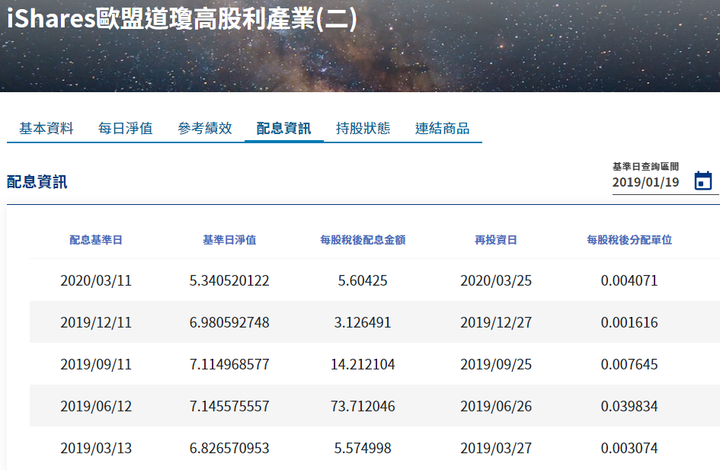Image resolution: width=720 pixels, height=470 pixels.
Task: Click dividend amount 3.126491
Action: 363,322
